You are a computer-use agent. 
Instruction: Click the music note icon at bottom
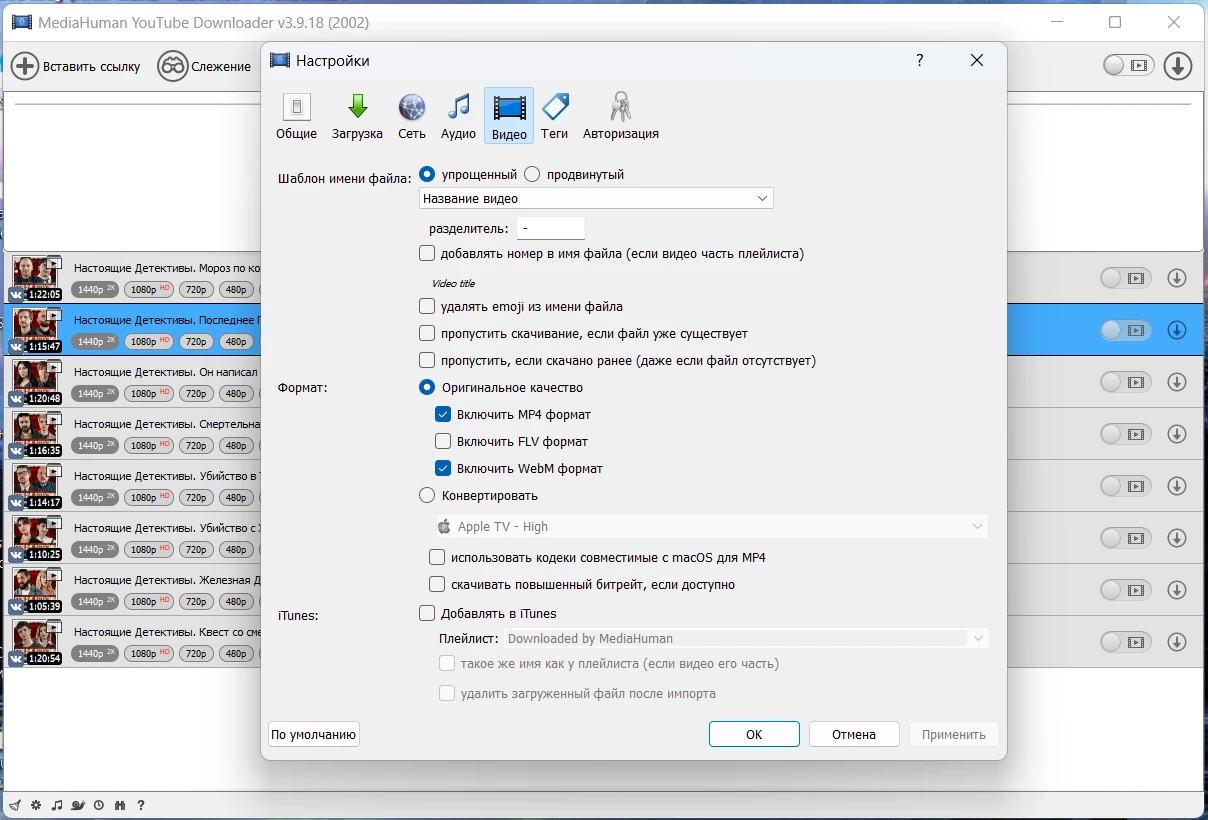pos(56,805)
